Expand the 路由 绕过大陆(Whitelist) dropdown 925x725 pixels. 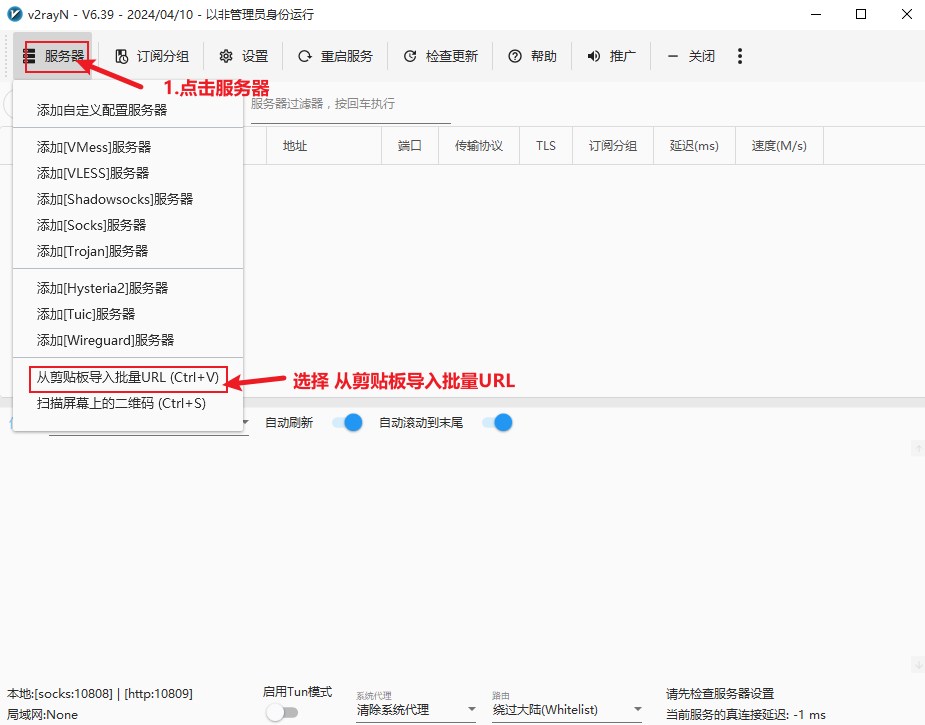coord(568,710)
